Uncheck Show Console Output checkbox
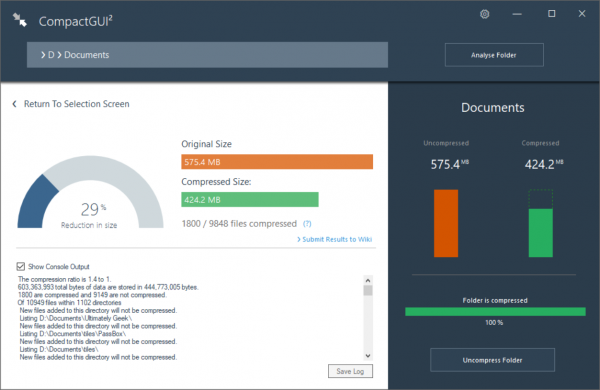Screen dimensions: 600x390 pos(21,266)
